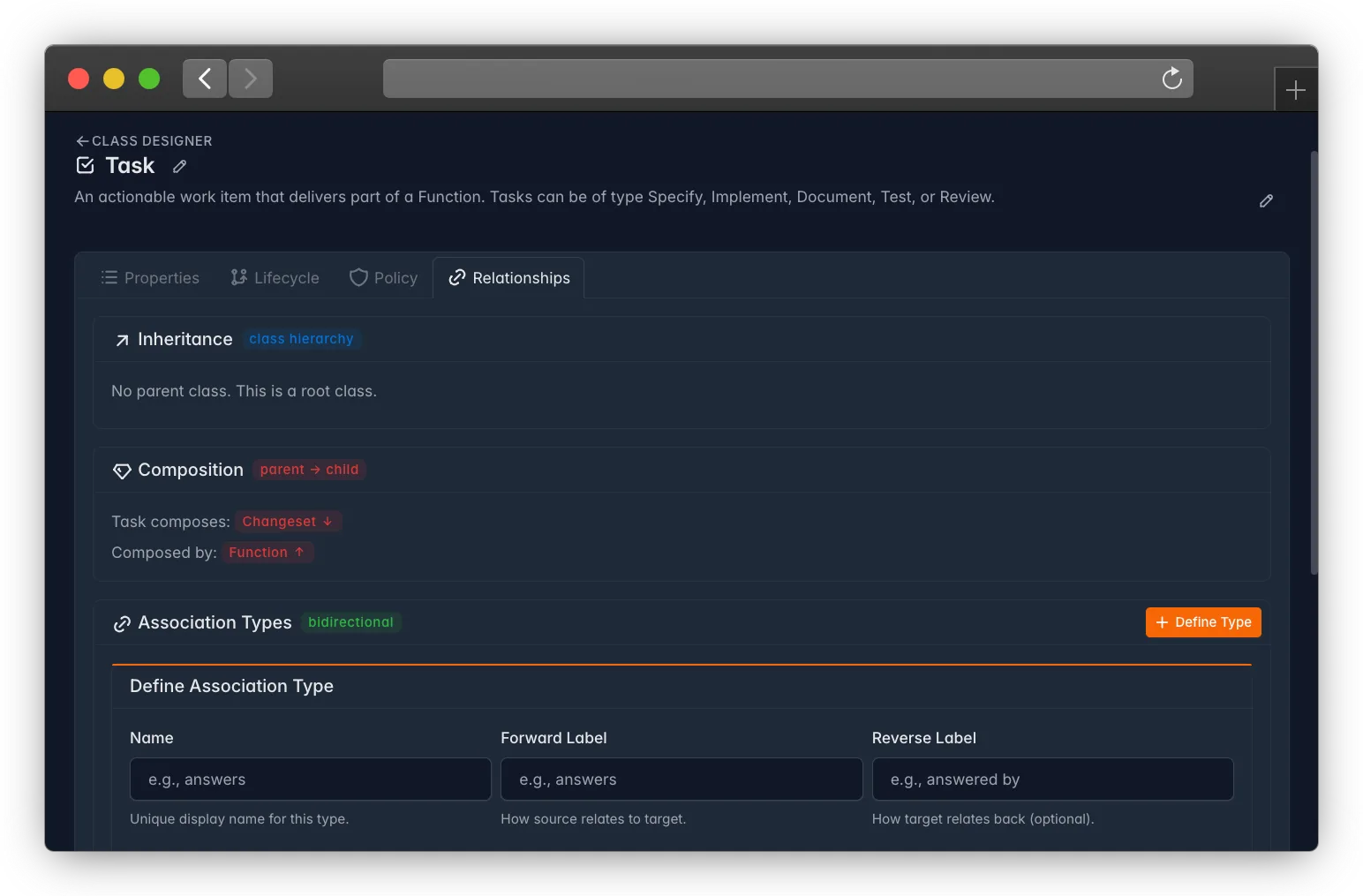Reload the page with refresh icon

coord(1172,79)
